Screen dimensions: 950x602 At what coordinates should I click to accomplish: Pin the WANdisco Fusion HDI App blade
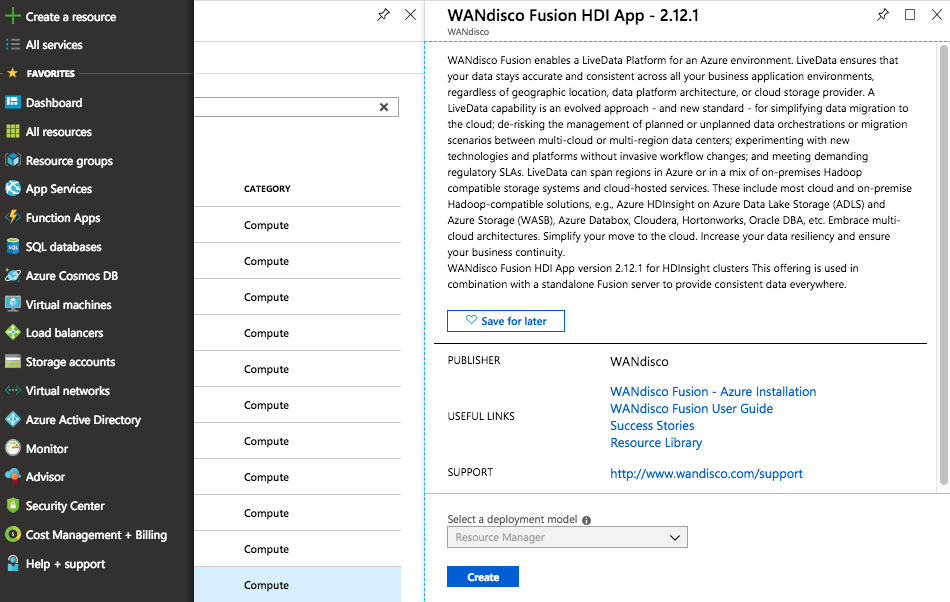click(x=883, y=15)
